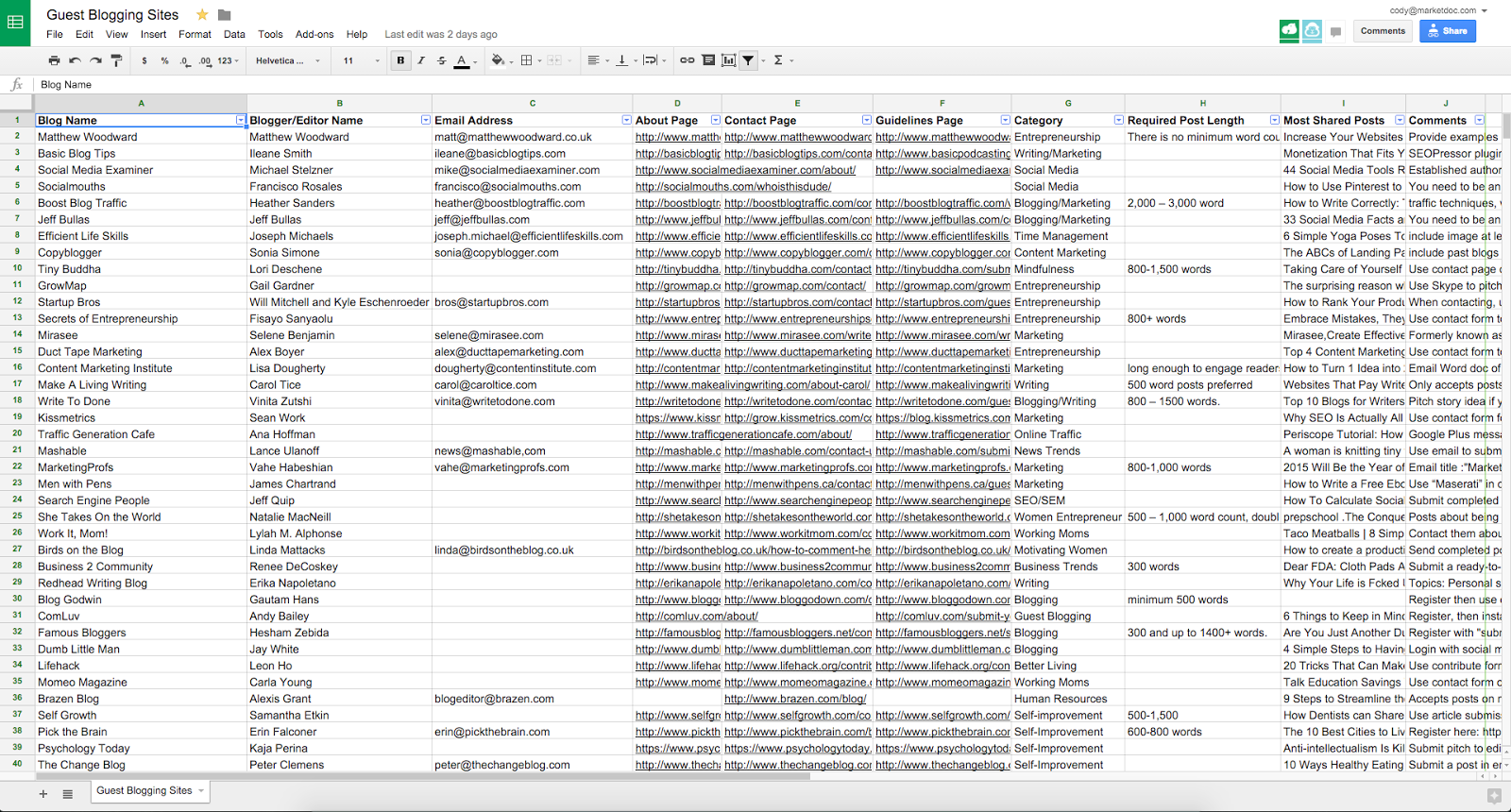Open horizontal align options
The width and height of the screenshot is (1511, 812).
point(597,60)
